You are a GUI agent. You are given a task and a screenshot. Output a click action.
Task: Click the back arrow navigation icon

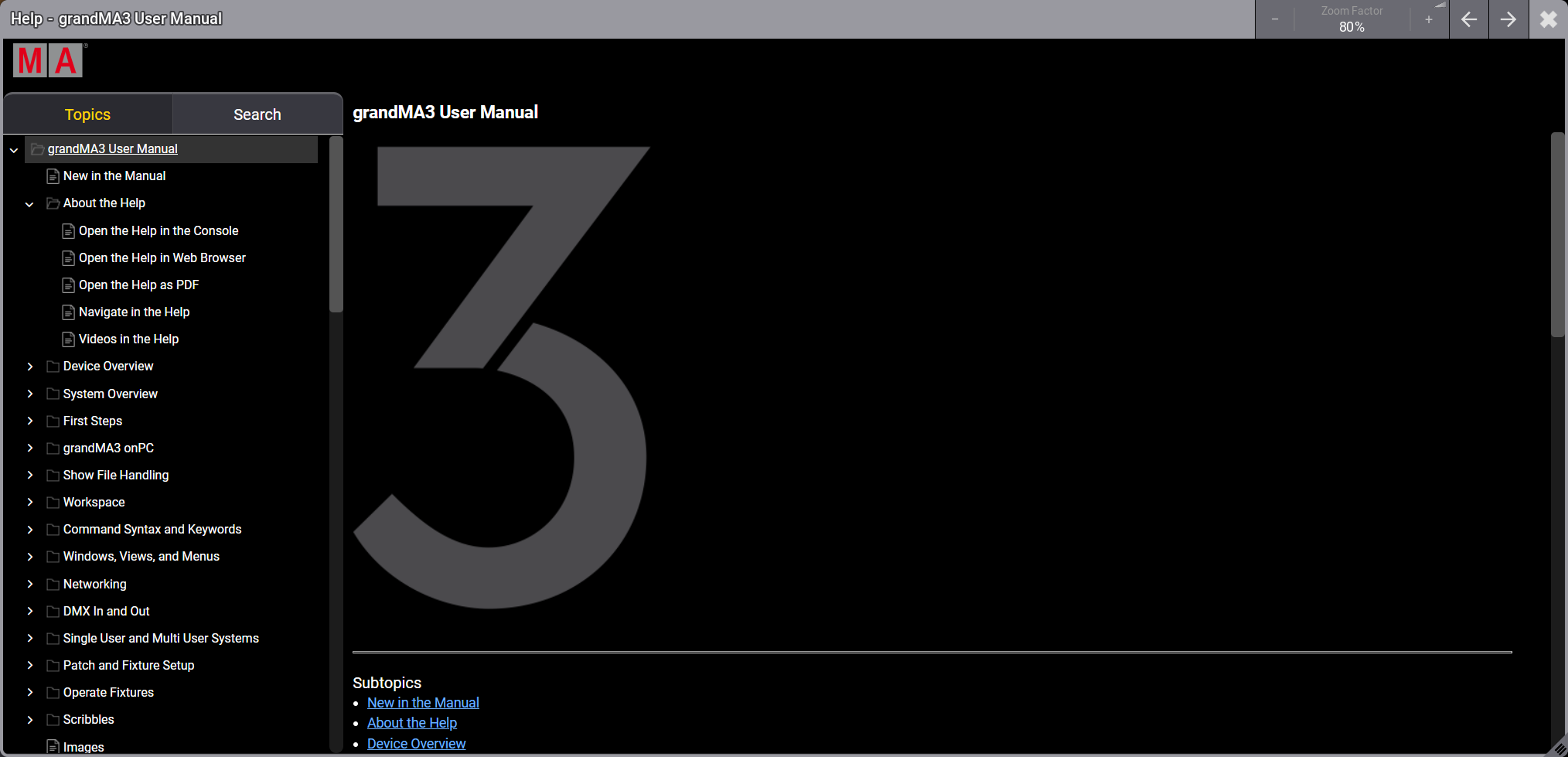click(1469, 19)
